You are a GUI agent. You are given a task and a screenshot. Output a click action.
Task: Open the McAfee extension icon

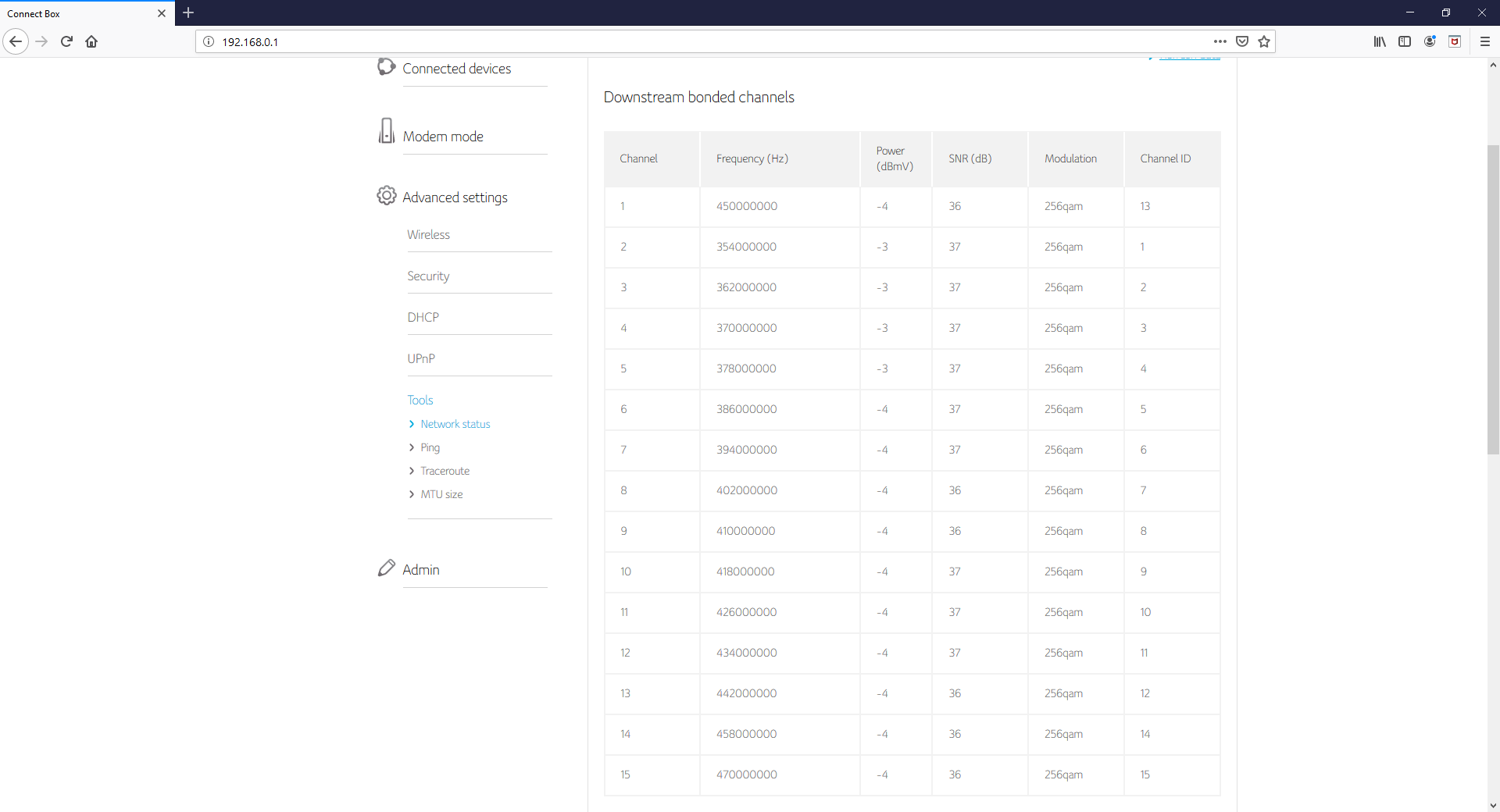[x=1455, y=41]
